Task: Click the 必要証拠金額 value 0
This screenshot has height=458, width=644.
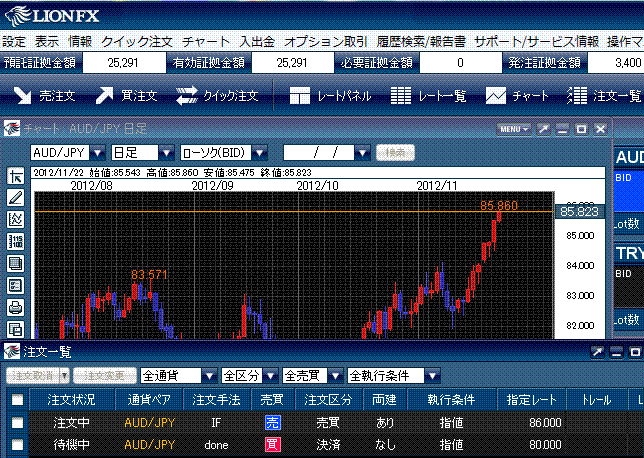Action: [x=460, y=63]
